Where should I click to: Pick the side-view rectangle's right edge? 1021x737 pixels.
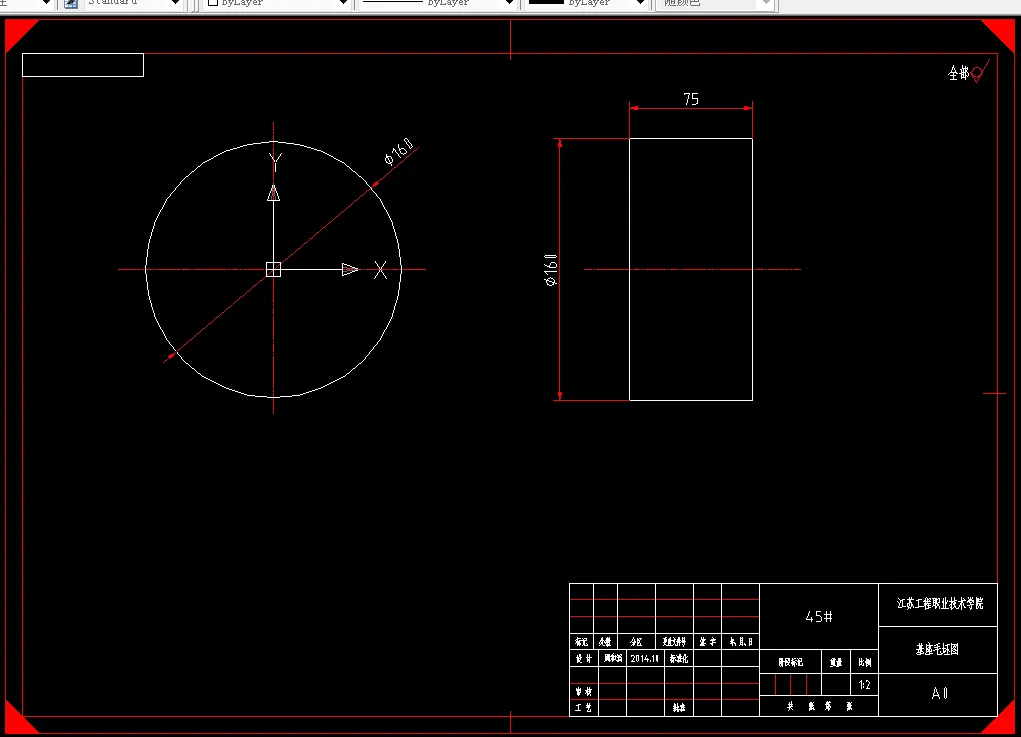[753, 270]
